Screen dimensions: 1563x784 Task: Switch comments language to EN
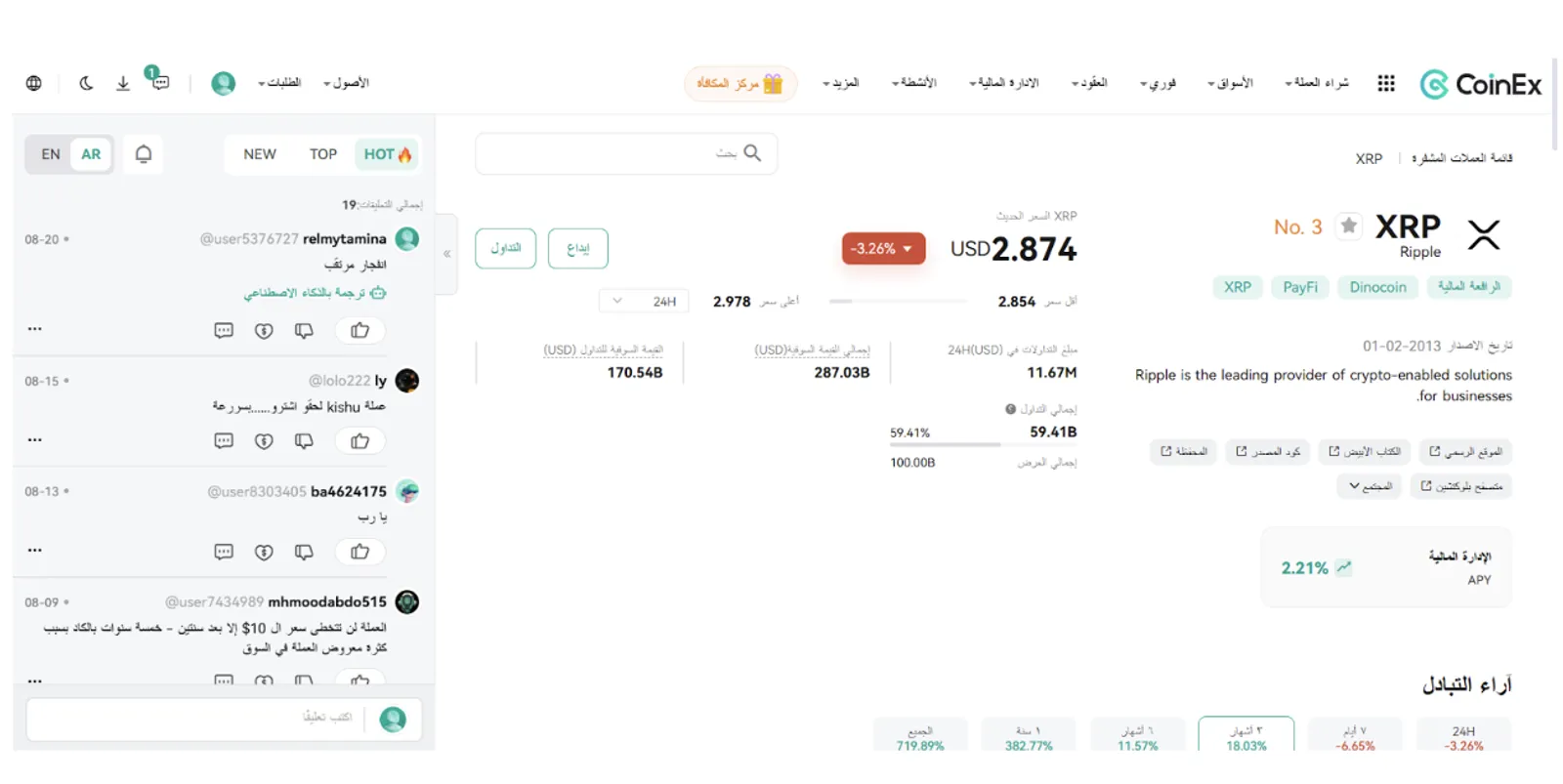pos(51,154)
